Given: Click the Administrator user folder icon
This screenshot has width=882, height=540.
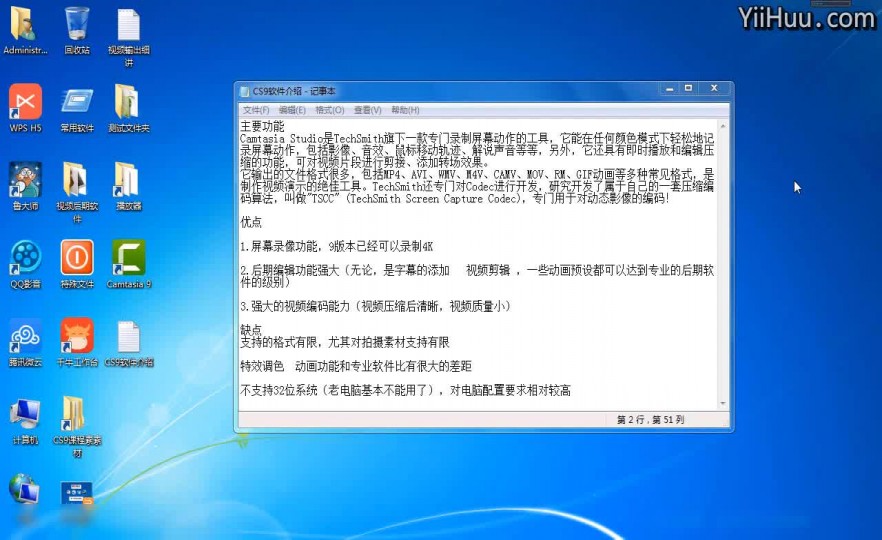Looking at the screenshot, I should pyautogui.click(x=25, y=30).
